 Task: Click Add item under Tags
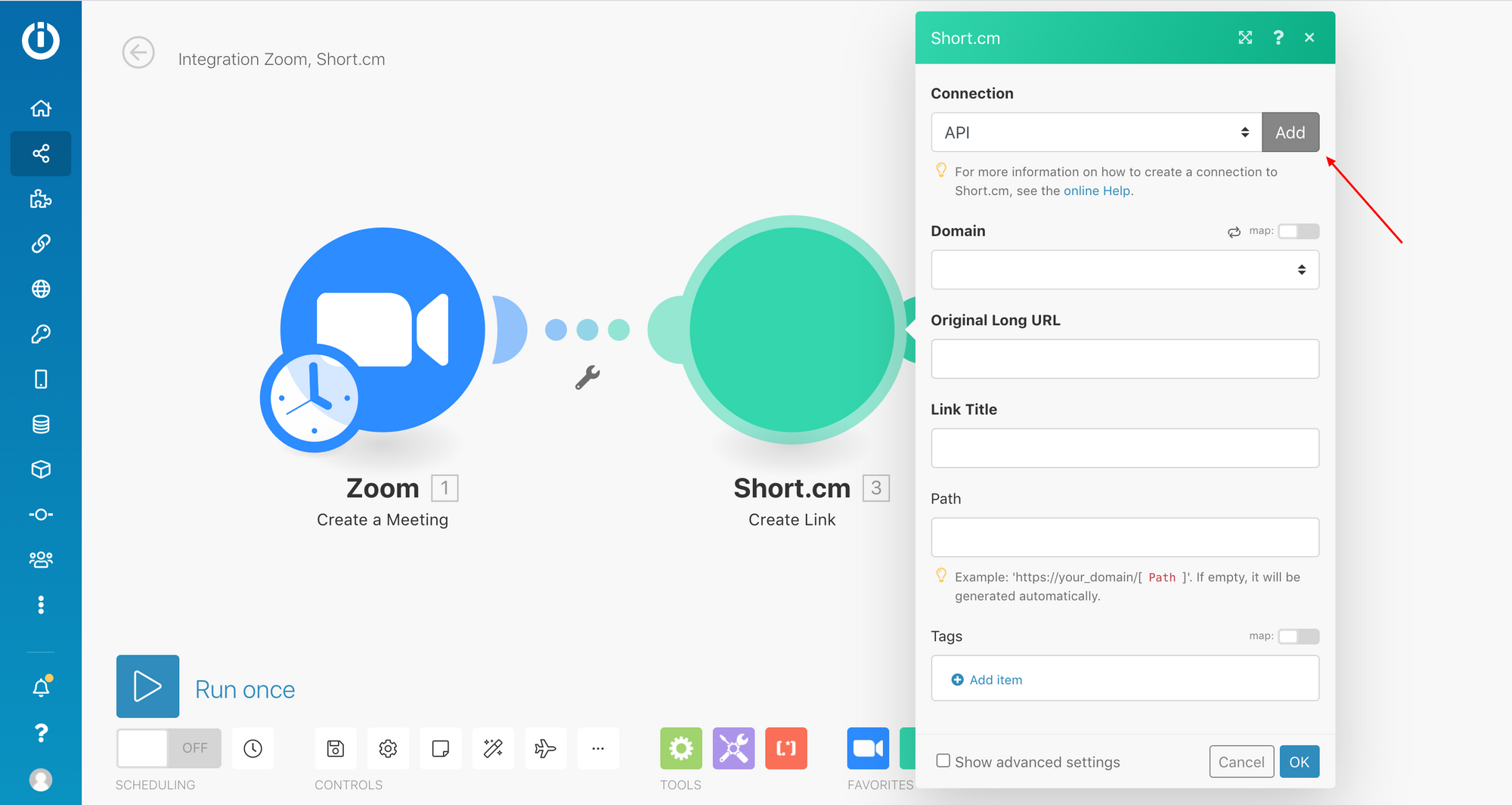pos(987,680)
